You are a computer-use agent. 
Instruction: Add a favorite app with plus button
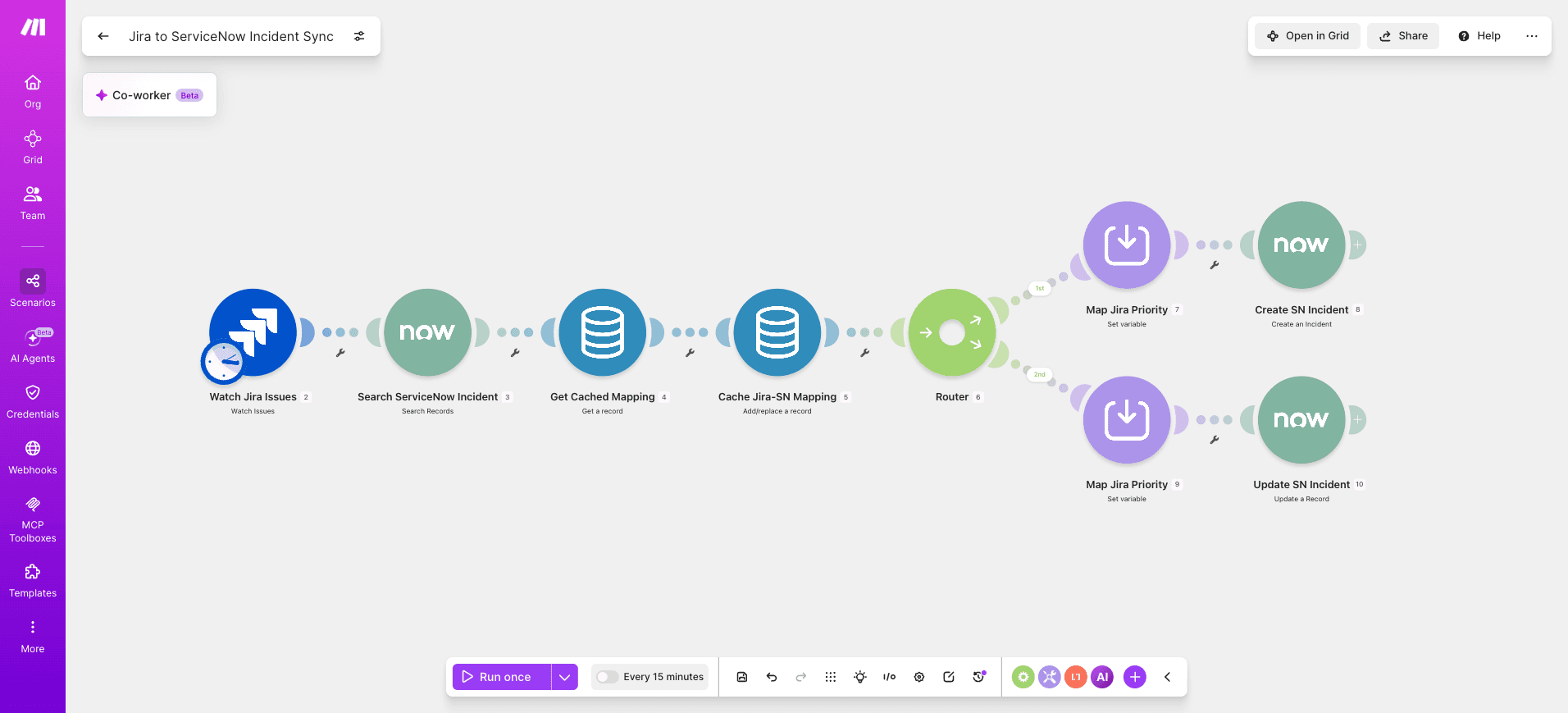point(1135,677)
